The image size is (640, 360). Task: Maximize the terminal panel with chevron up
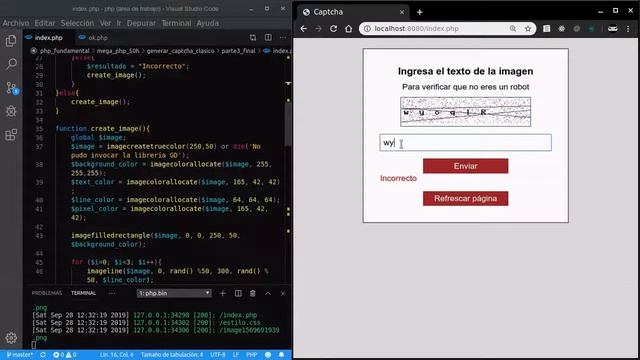(268, 293)
